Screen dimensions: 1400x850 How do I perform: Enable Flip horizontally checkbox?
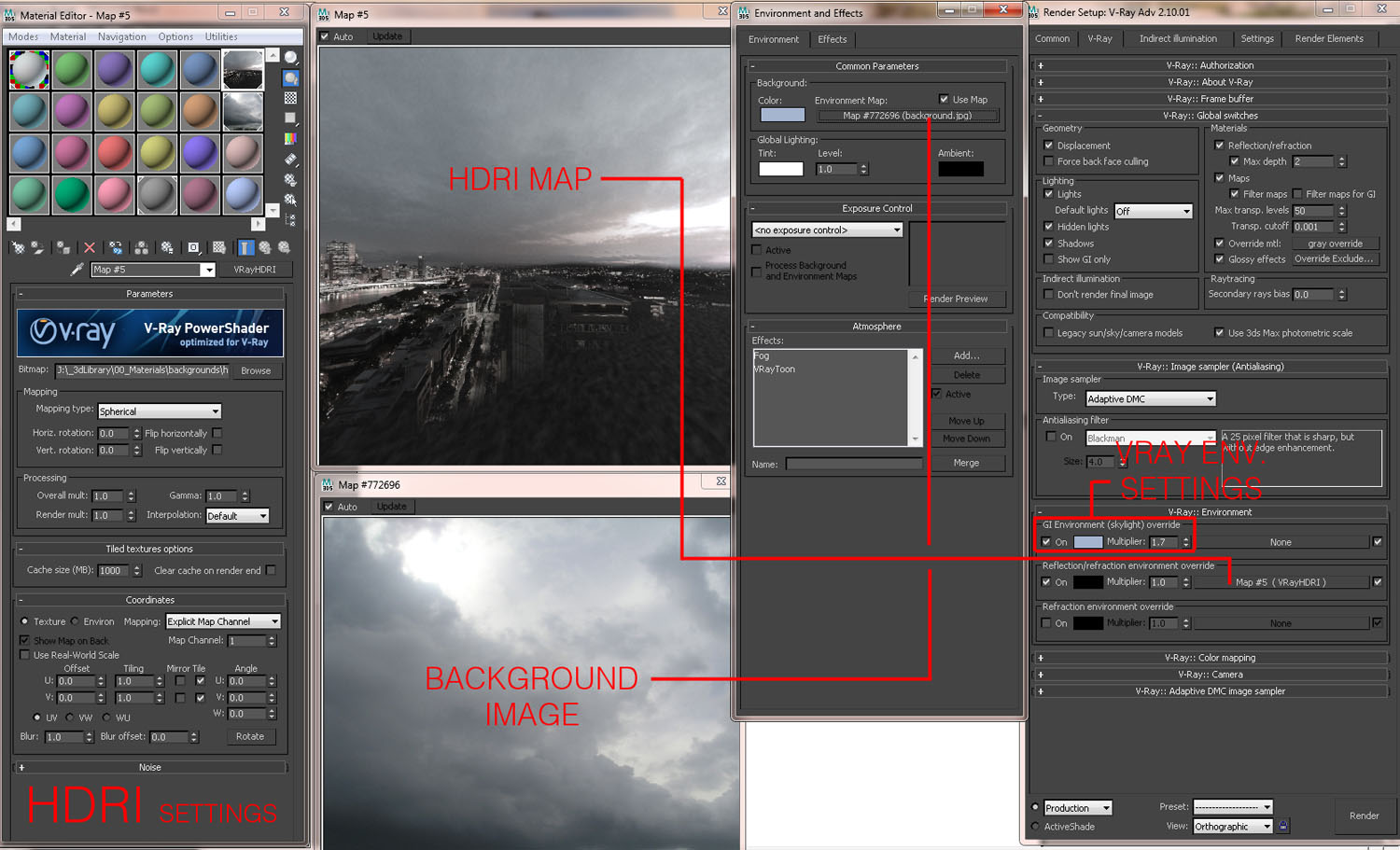(x=217, y=433)
